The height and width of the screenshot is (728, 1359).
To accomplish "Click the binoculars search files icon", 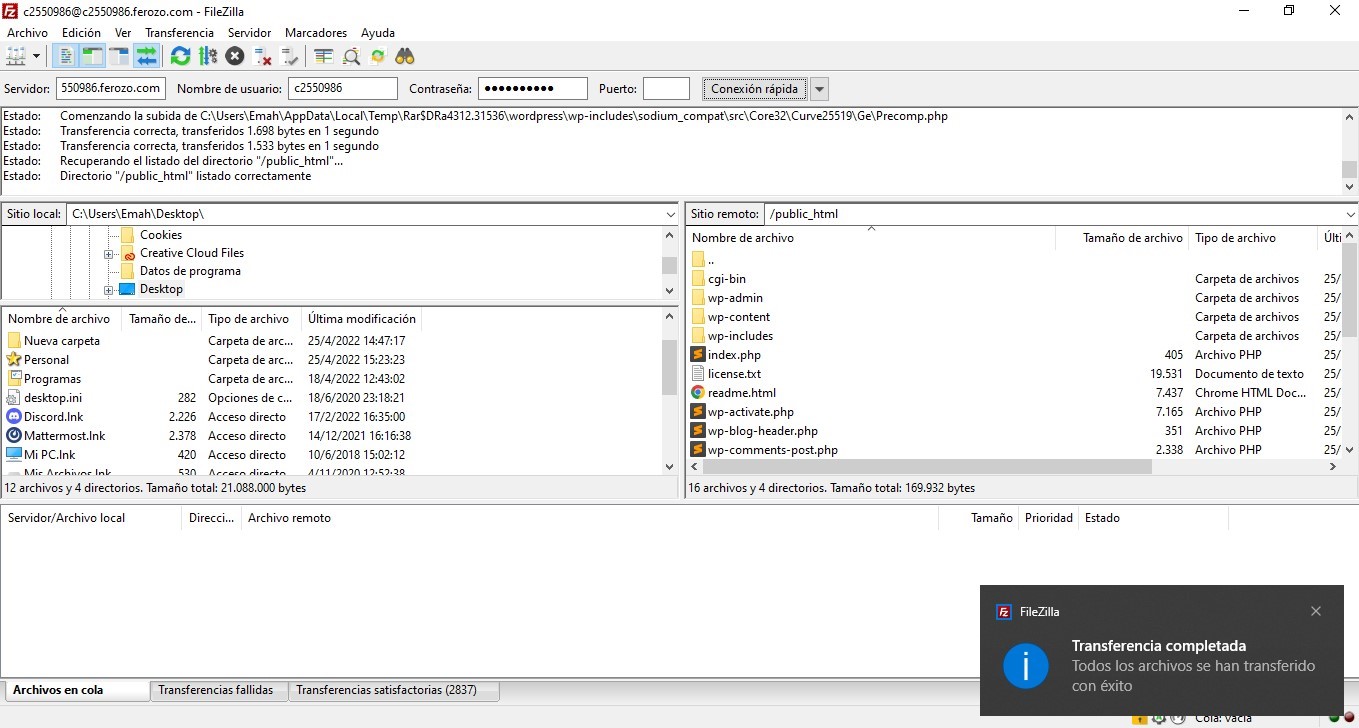I will coord(405,56).
